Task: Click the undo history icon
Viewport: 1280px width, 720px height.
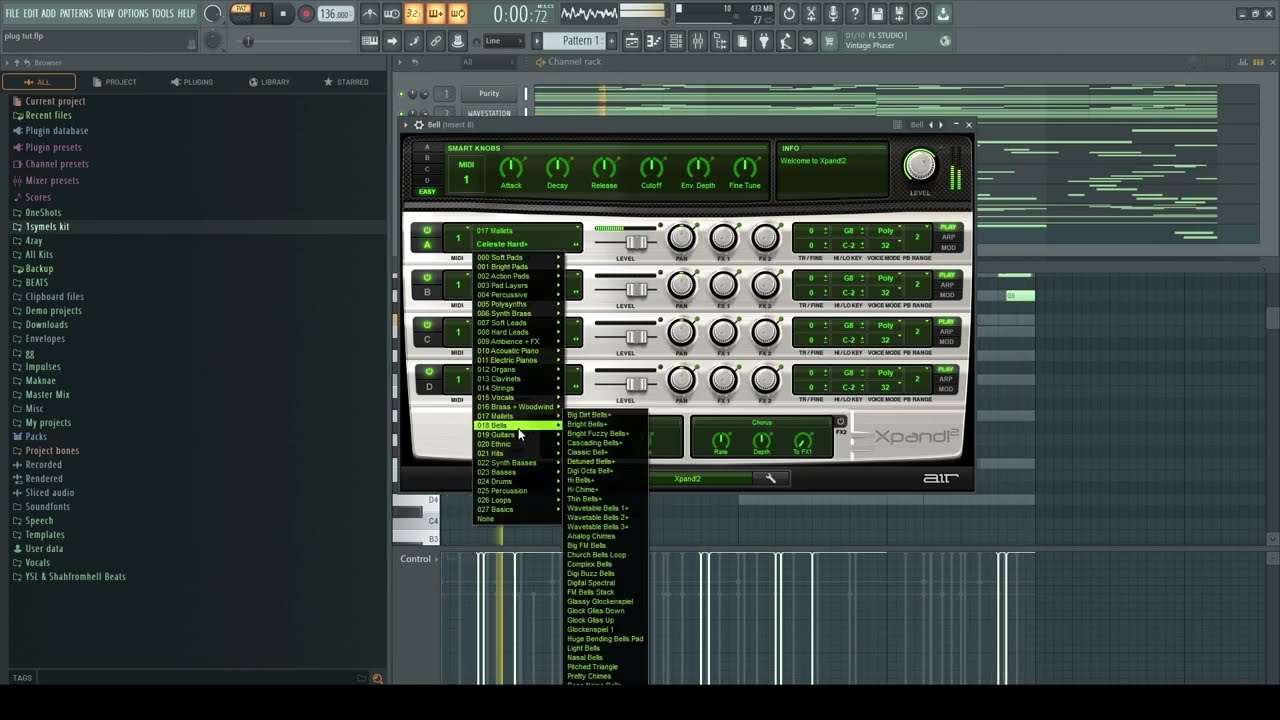Action: (789, 14)
